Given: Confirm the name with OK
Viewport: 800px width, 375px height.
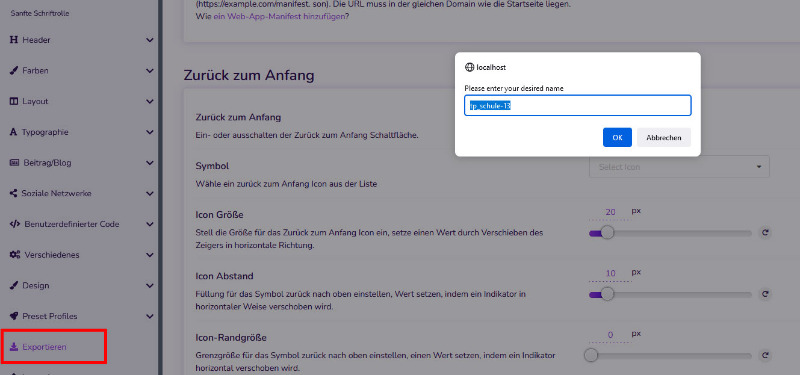Looking at the screenshot, I should pyautogui.click(x=617, y=137).
